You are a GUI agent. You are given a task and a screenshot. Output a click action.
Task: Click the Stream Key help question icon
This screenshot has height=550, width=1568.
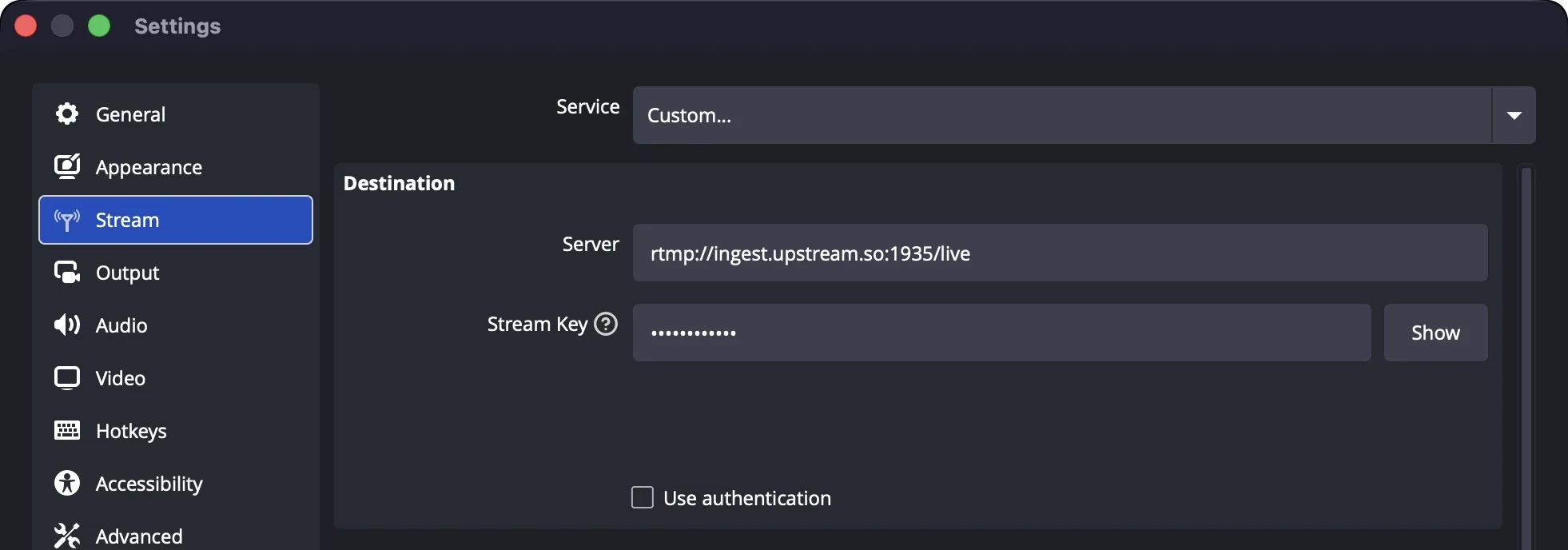tap(607, 324)
